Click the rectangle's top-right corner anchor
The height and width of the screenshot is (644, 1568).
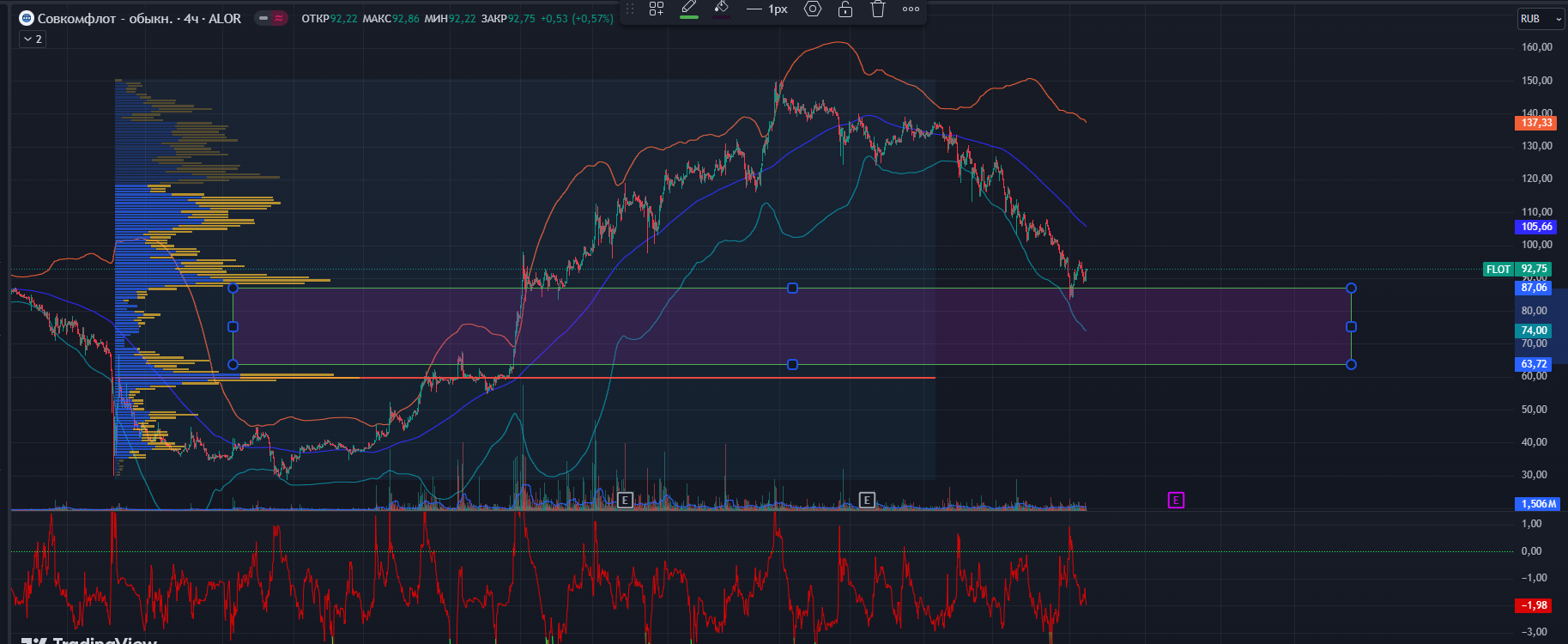1351,289
